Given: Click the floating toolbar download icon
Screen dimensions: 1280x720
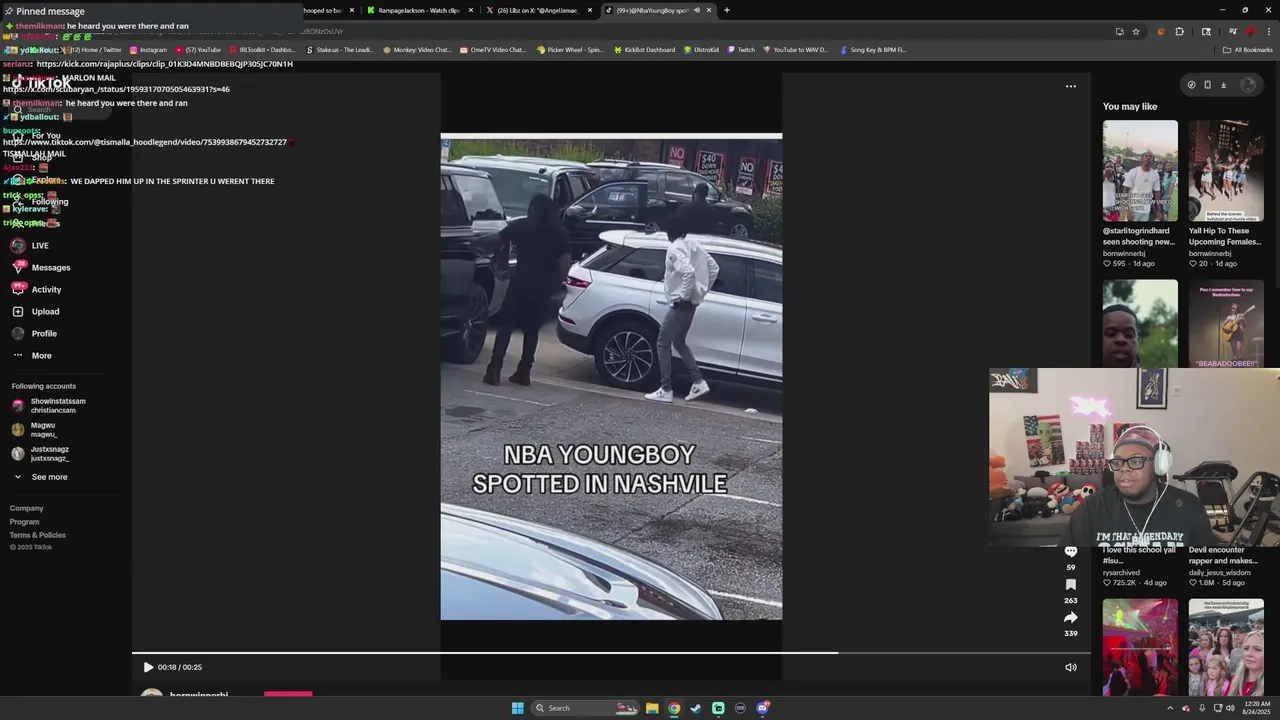Looking at the screenshot, I should [1223, 85].
